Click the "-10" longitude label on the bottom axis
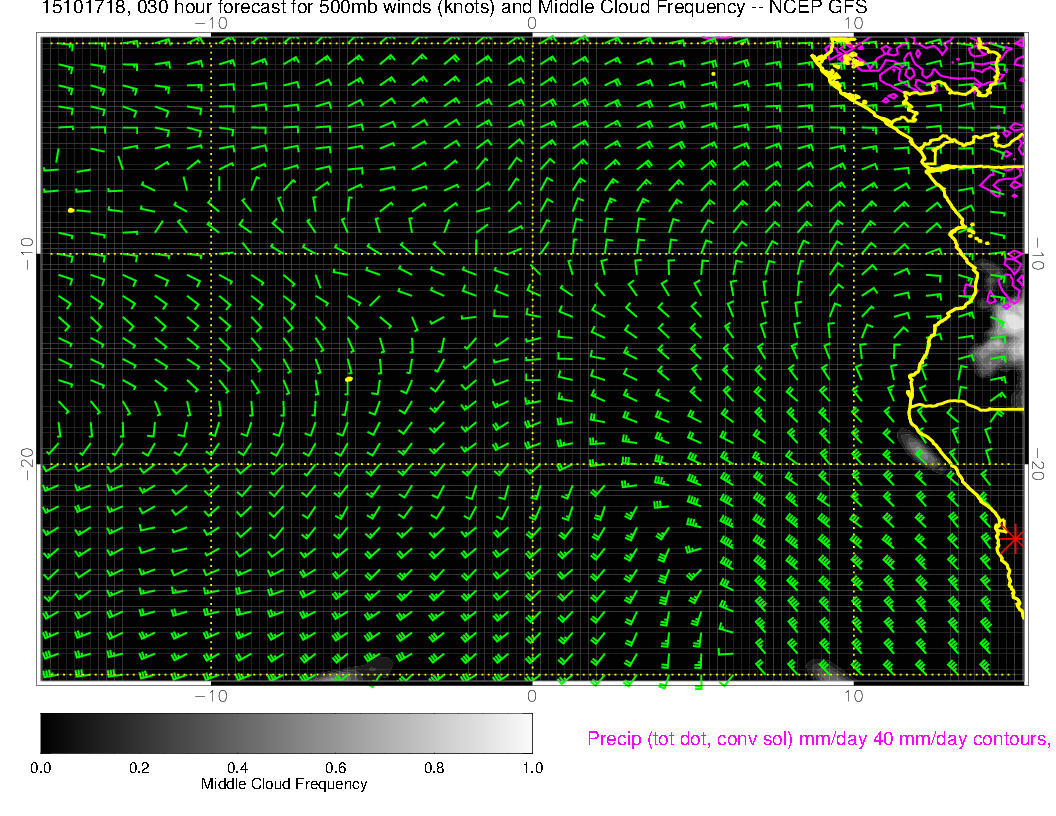1056x816 pixels. click(x=210, y=695)
